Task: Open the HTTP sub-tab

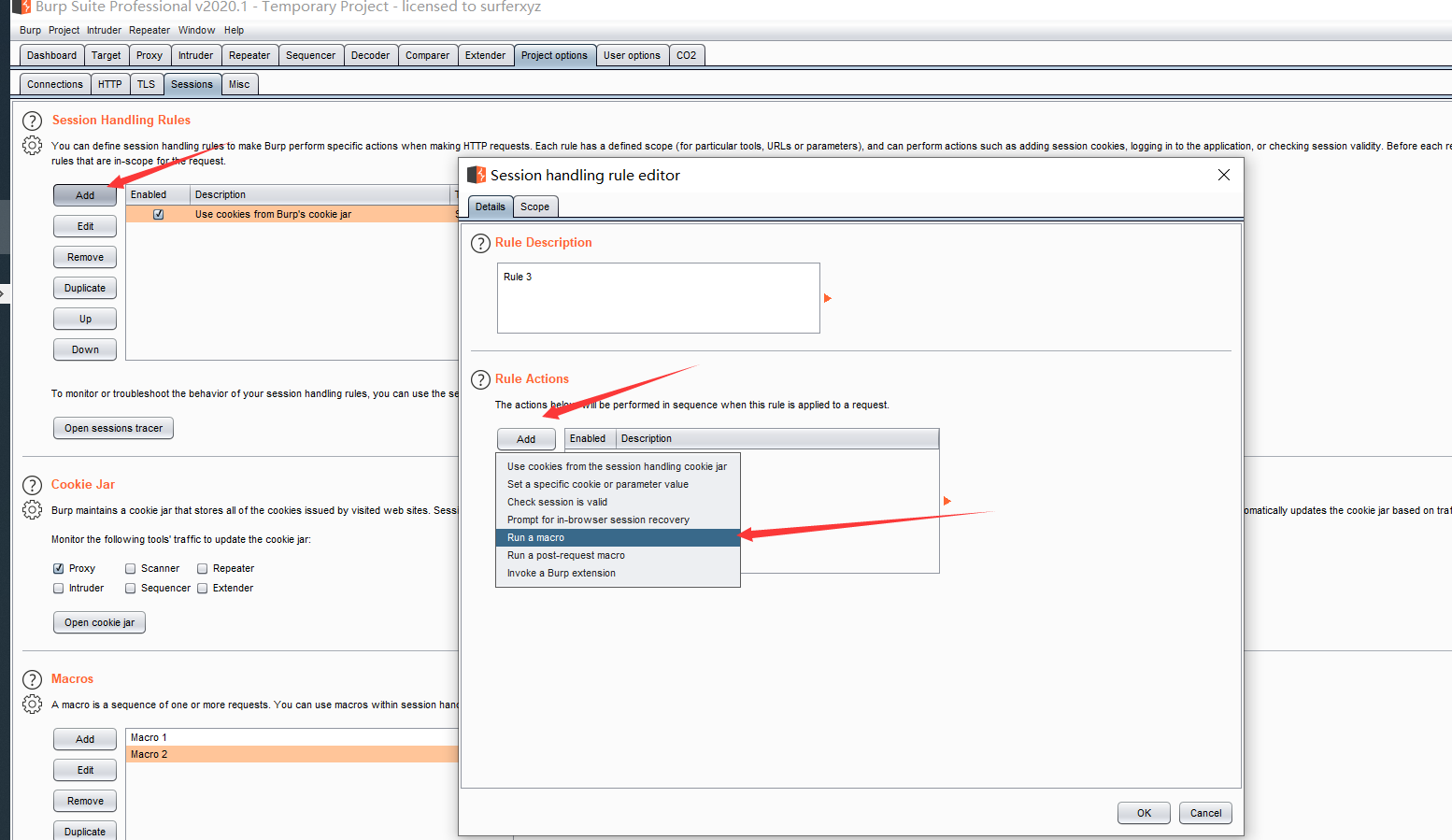Action: tap(110, 84)
